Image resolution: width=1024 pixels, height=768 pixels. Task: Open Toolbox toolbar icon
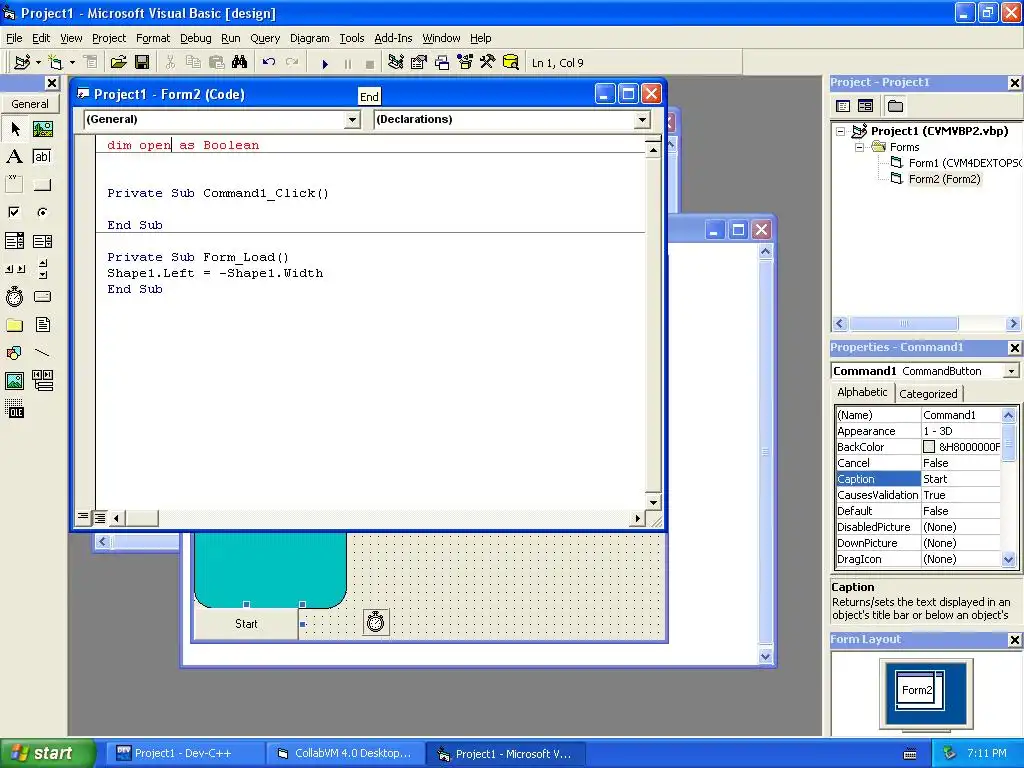(488, 63)
